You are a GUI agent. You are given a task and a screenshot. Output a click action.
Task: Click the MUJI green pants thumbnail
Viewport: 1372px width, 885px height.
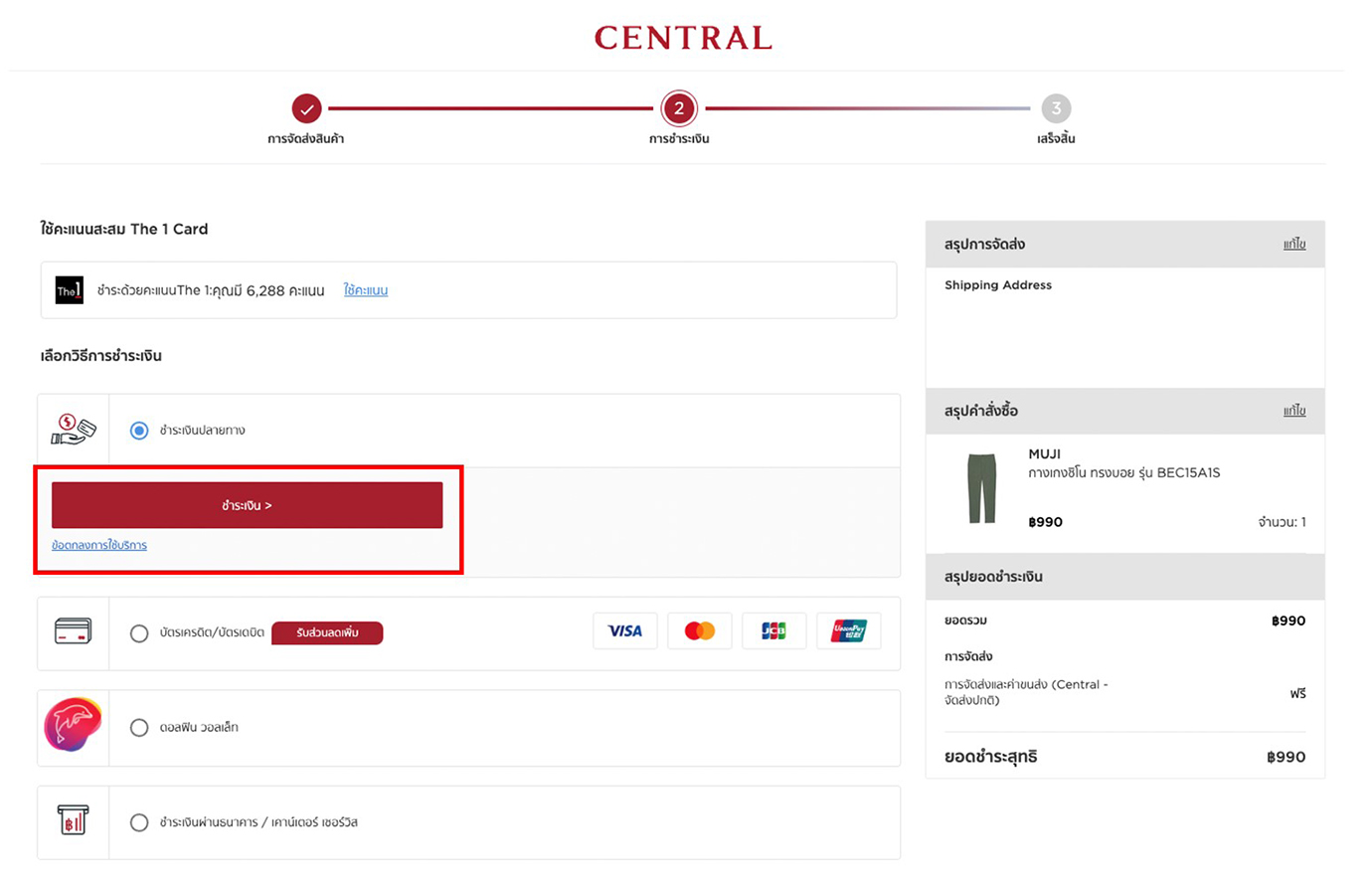pyautogui.click(x=982, y=488)
